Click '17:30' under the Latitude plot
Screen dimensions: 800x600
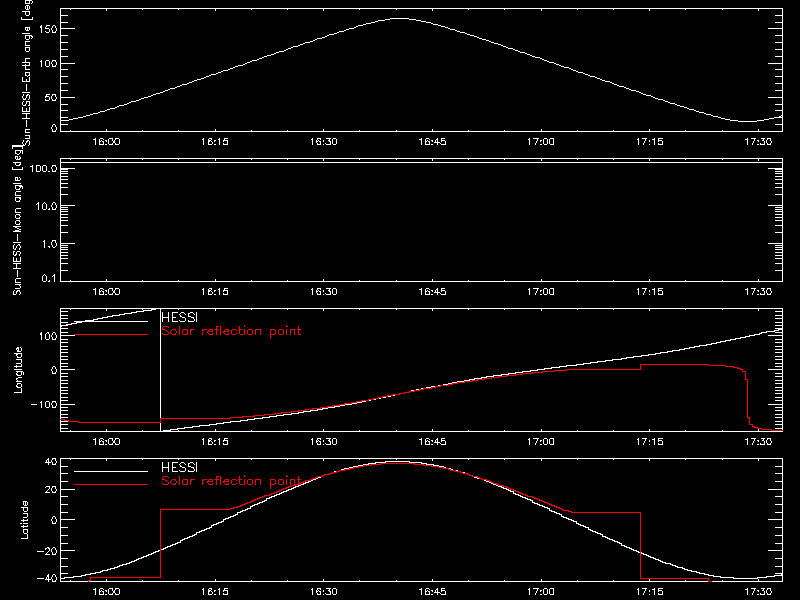pyautogui.click(x=758, y=591)
